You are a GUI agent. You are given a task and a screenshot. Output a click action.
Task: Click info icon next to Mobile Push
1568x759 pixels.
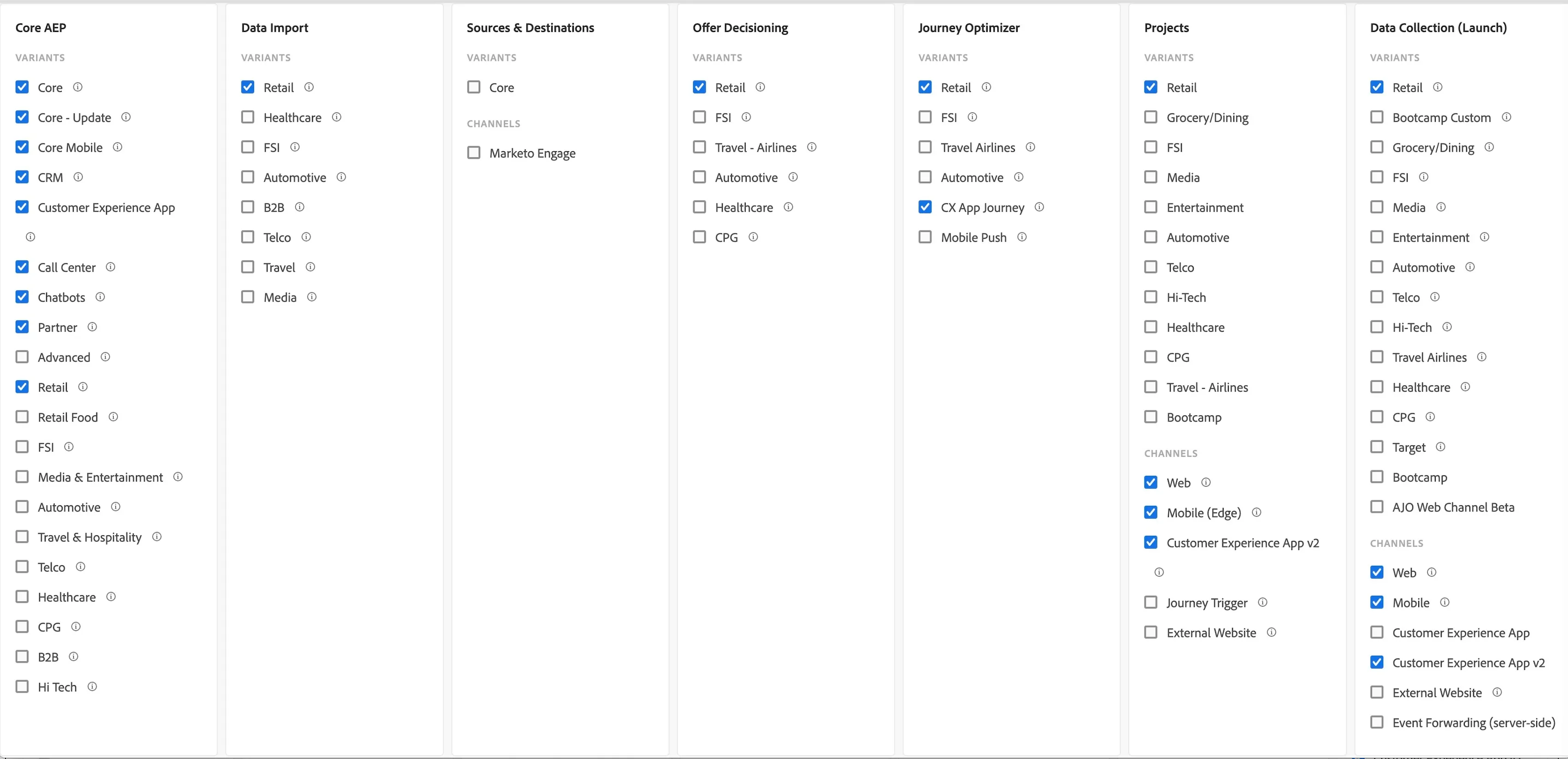click(x=1022, y=237)
